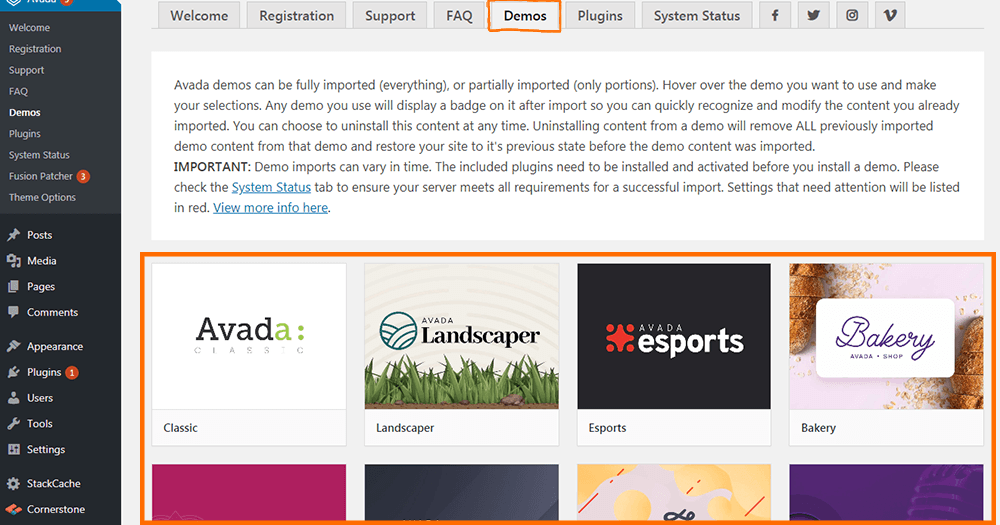Open the Facebook icon tab
This screenshot has height=525, width=1000.
tap(775, 15)
